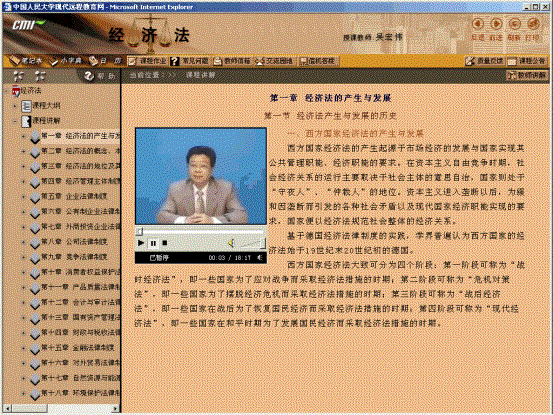This screenshot has height=415, width=553.
Task: Open the 笔记本 notebook tool
Action: tap(26, 61)
